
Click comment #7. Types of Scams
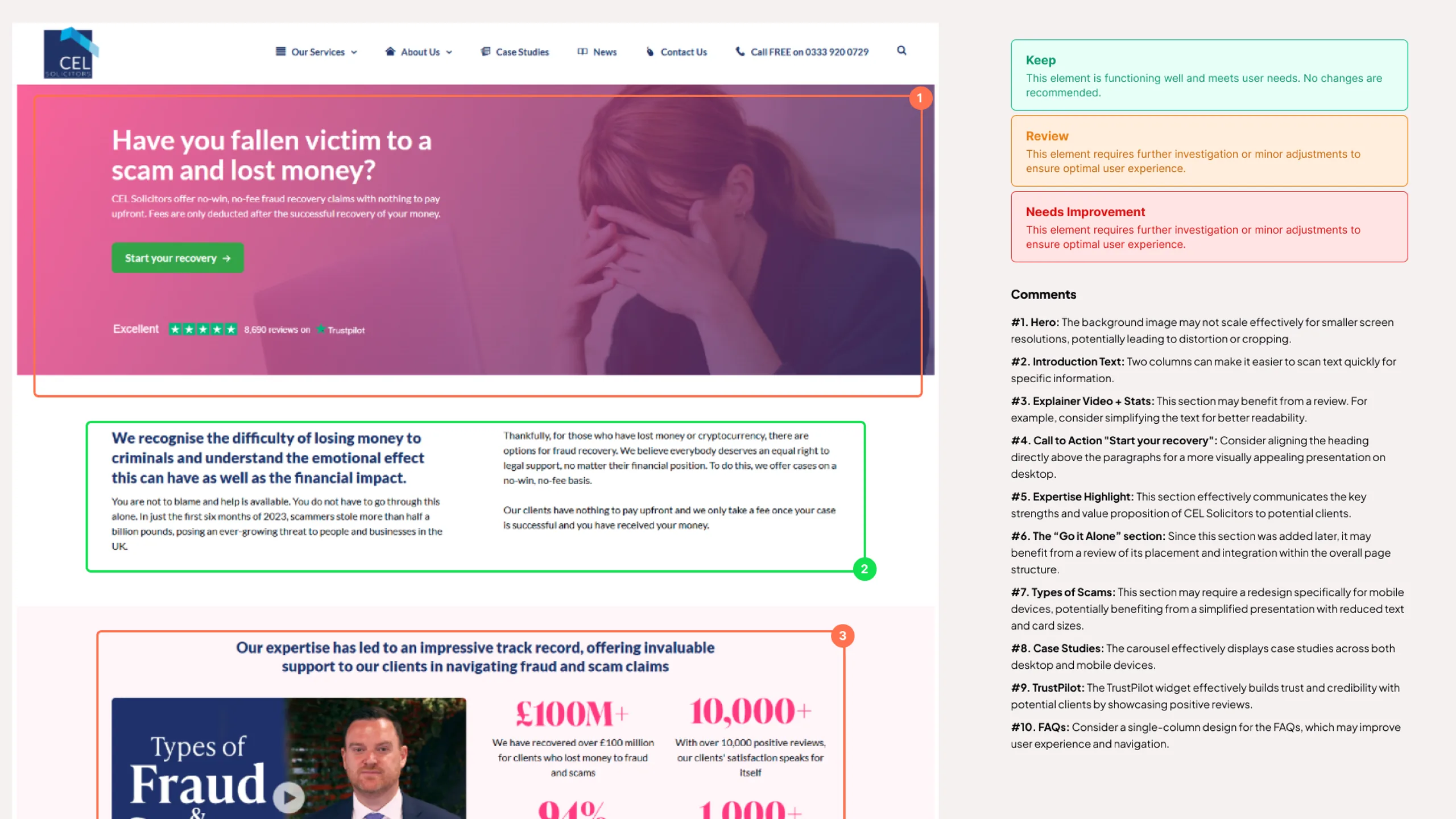click(1207, 609)
